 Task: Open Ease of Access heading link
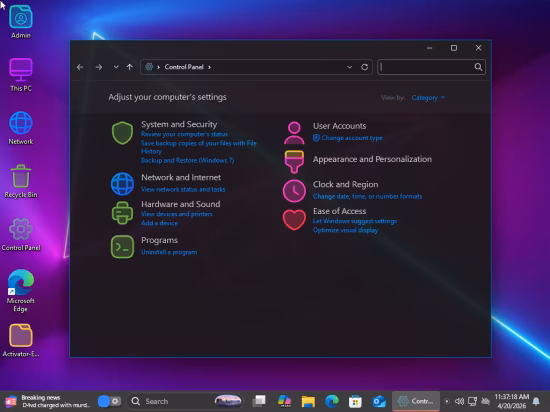click(339, 211)
